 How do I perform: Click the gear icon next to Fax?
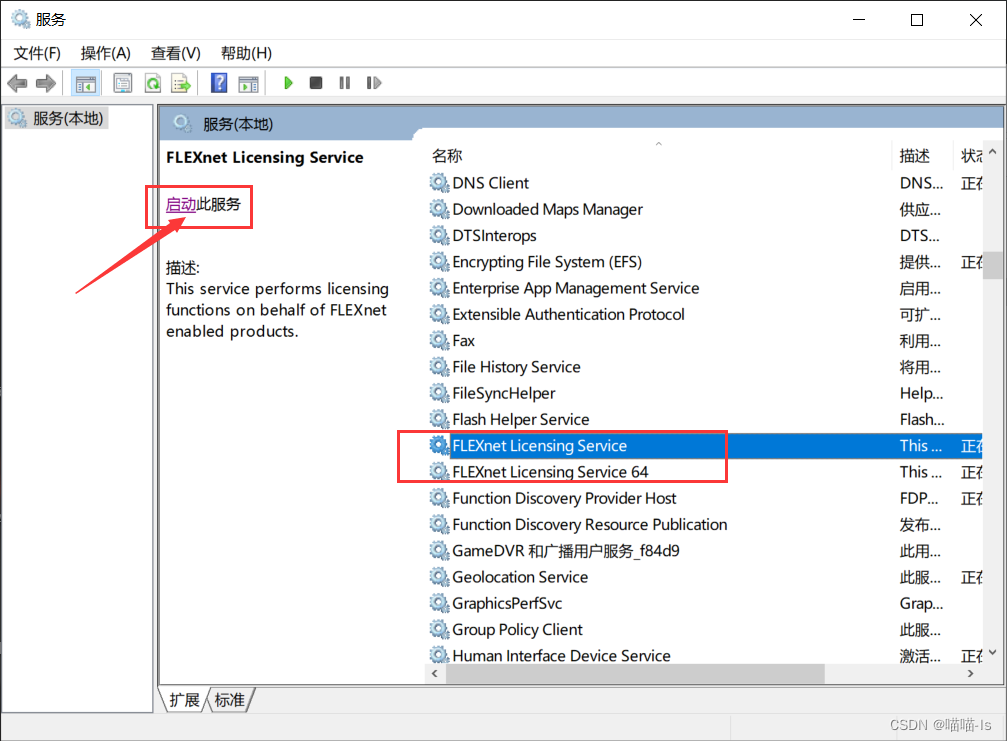click(x=439, y=340)
